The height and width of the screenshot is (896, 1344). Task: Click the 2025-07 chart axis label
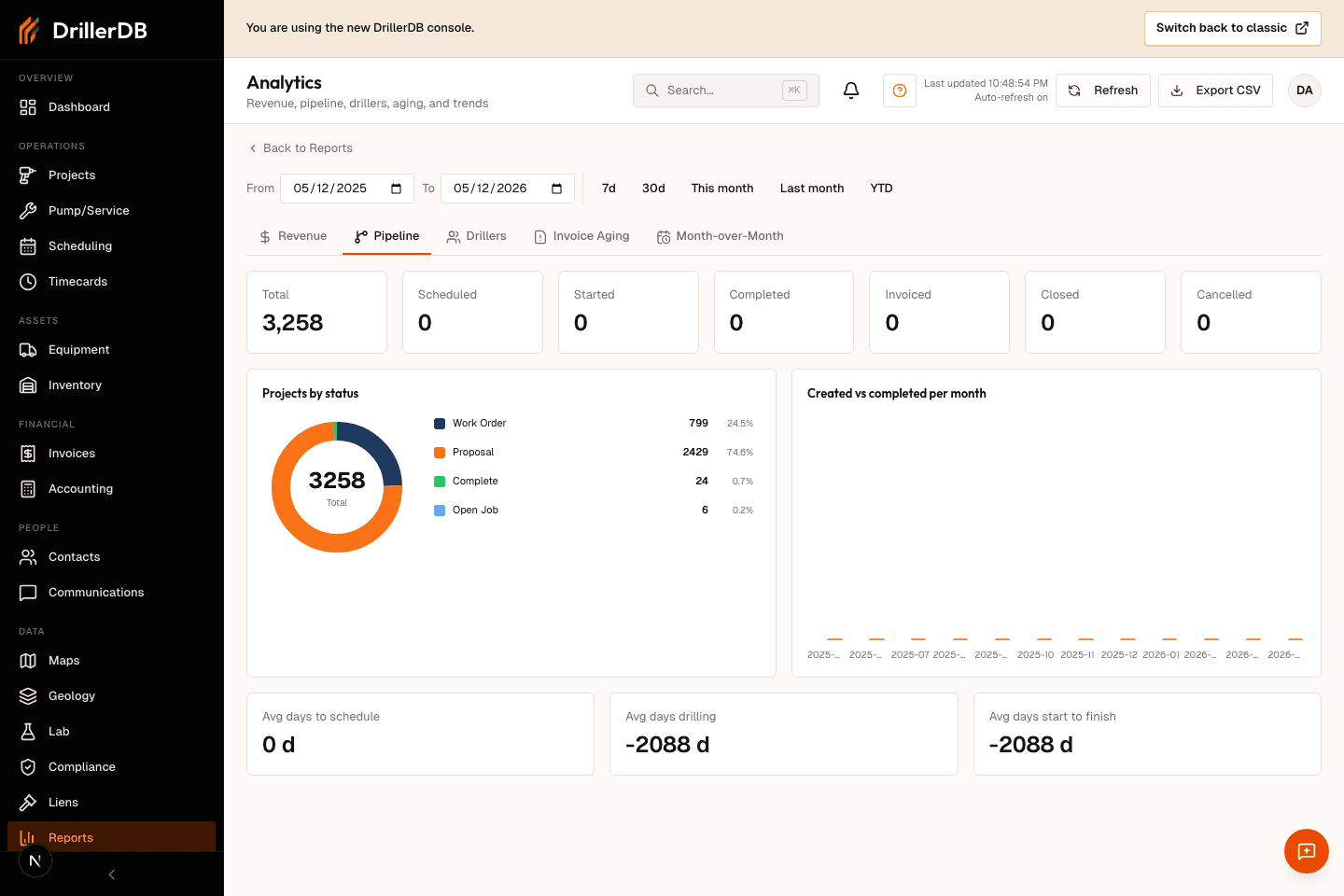pos(910,655)
